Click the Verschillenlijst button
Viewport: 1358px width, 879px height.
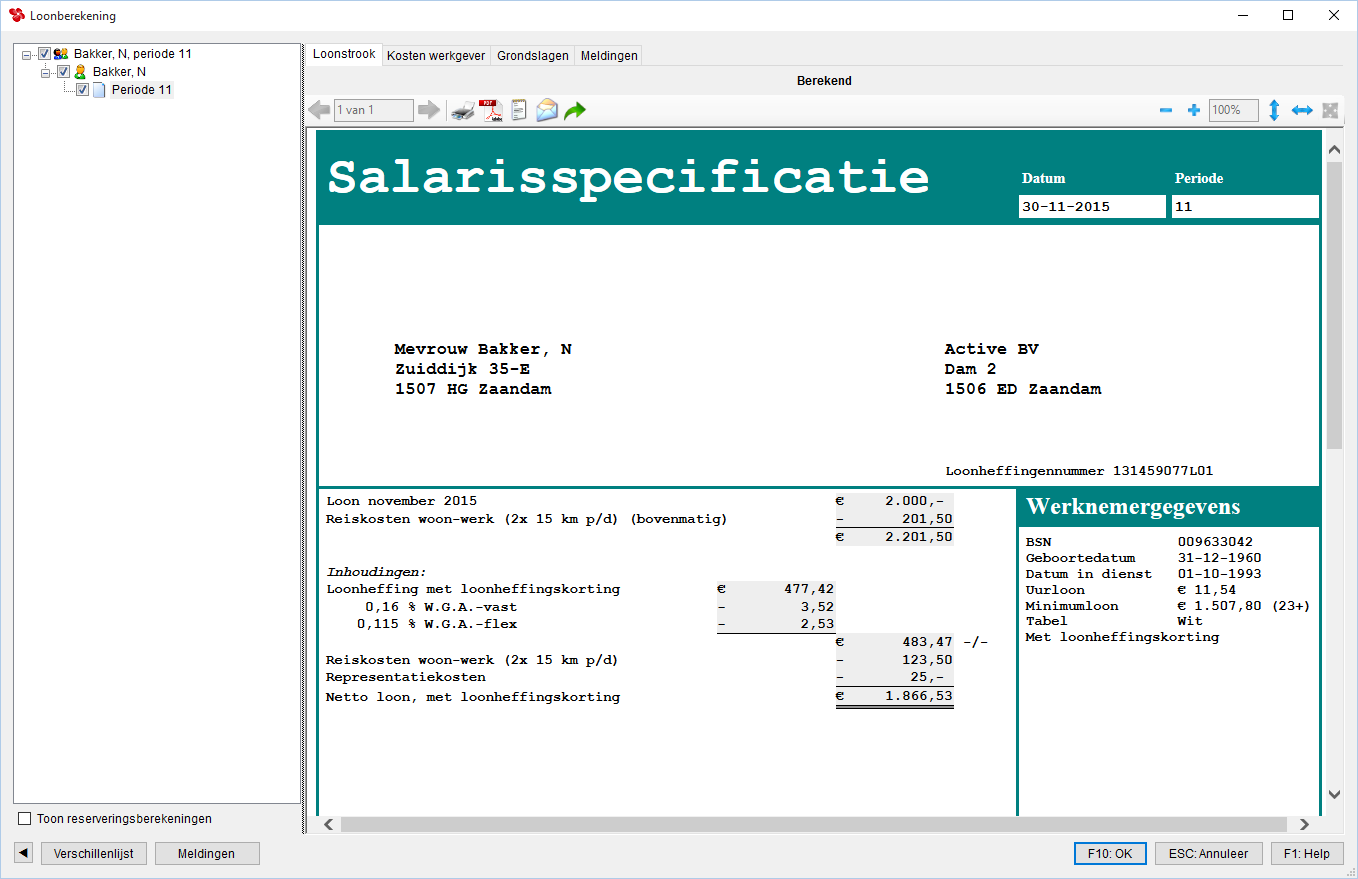[94, 853]
